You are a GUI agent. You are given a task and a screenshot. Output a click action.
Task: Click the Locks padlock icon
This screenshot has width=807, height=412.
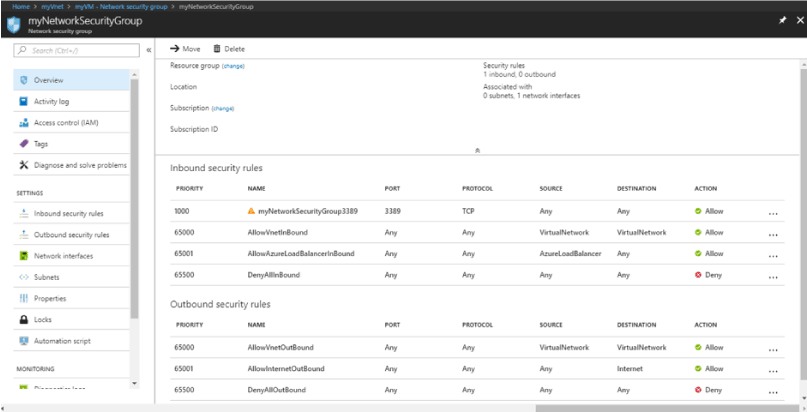coord(23,319)
